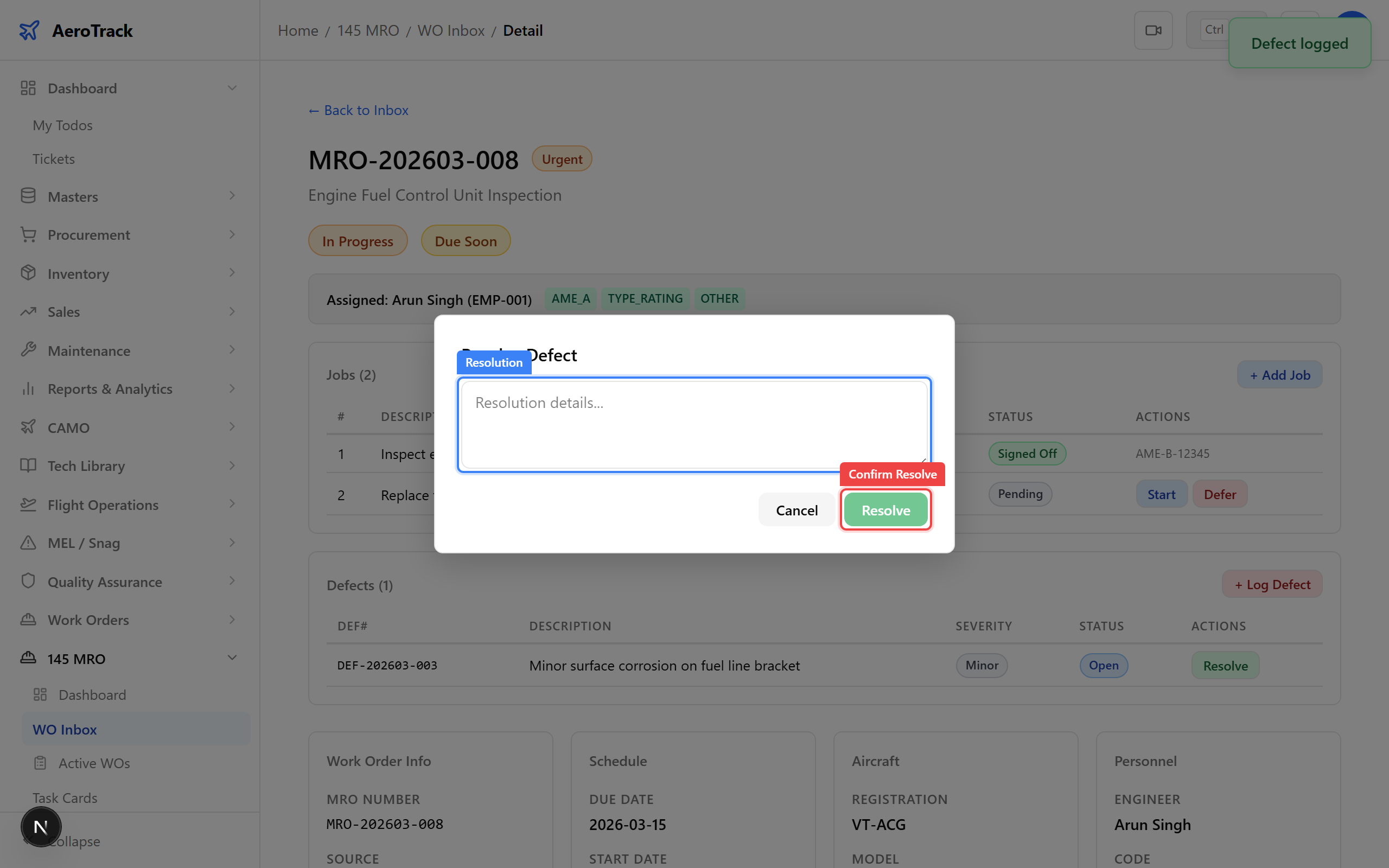
Task: Collapse the 145 MRO section chevron
Action: tap(232, 658)
